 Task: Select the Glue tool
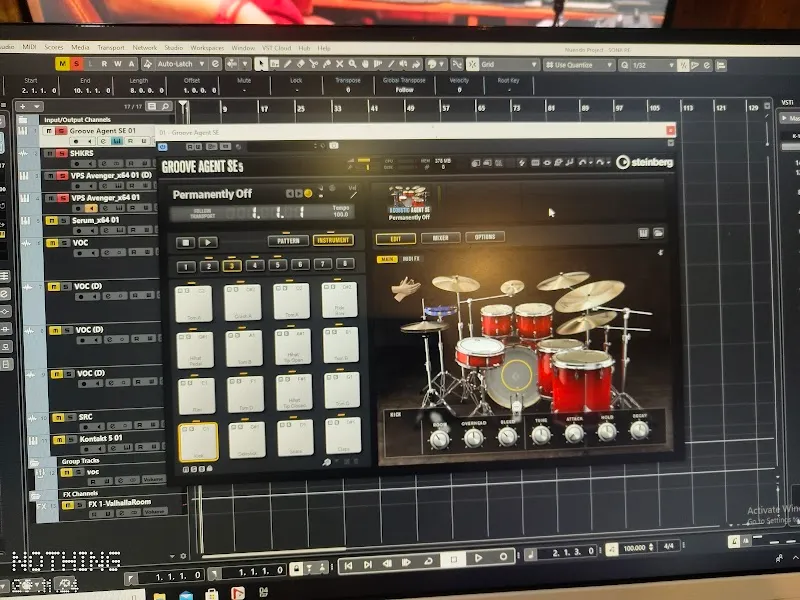327,64
